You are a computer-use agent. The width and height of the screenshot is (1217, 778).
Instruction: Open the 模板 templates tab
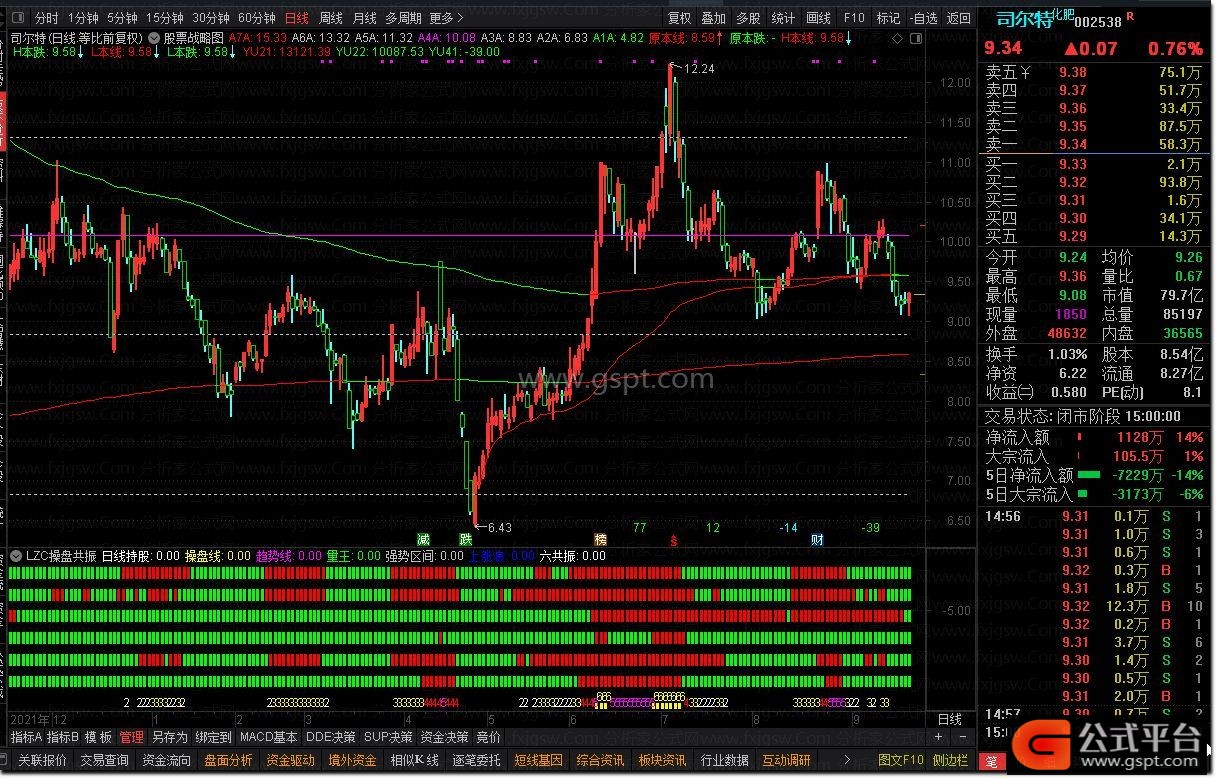[x=99, y=736]
